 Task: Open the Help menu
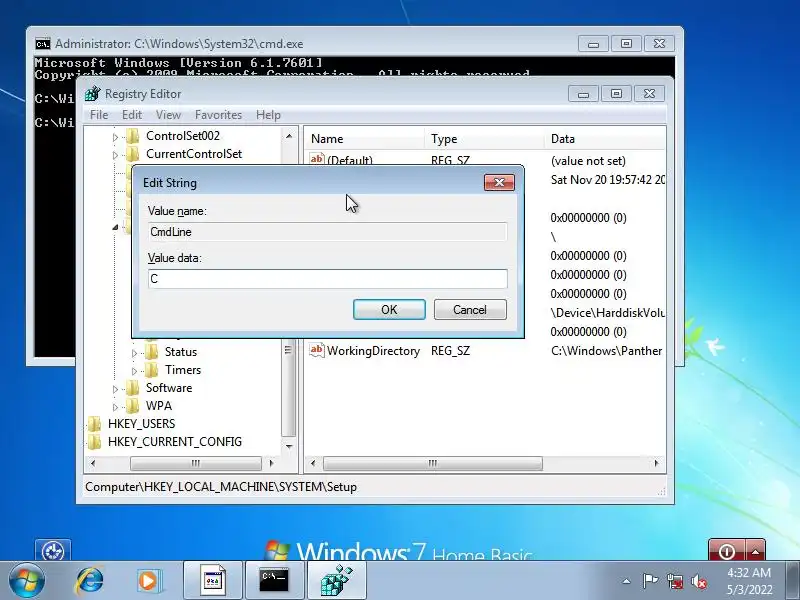(268, 115)
